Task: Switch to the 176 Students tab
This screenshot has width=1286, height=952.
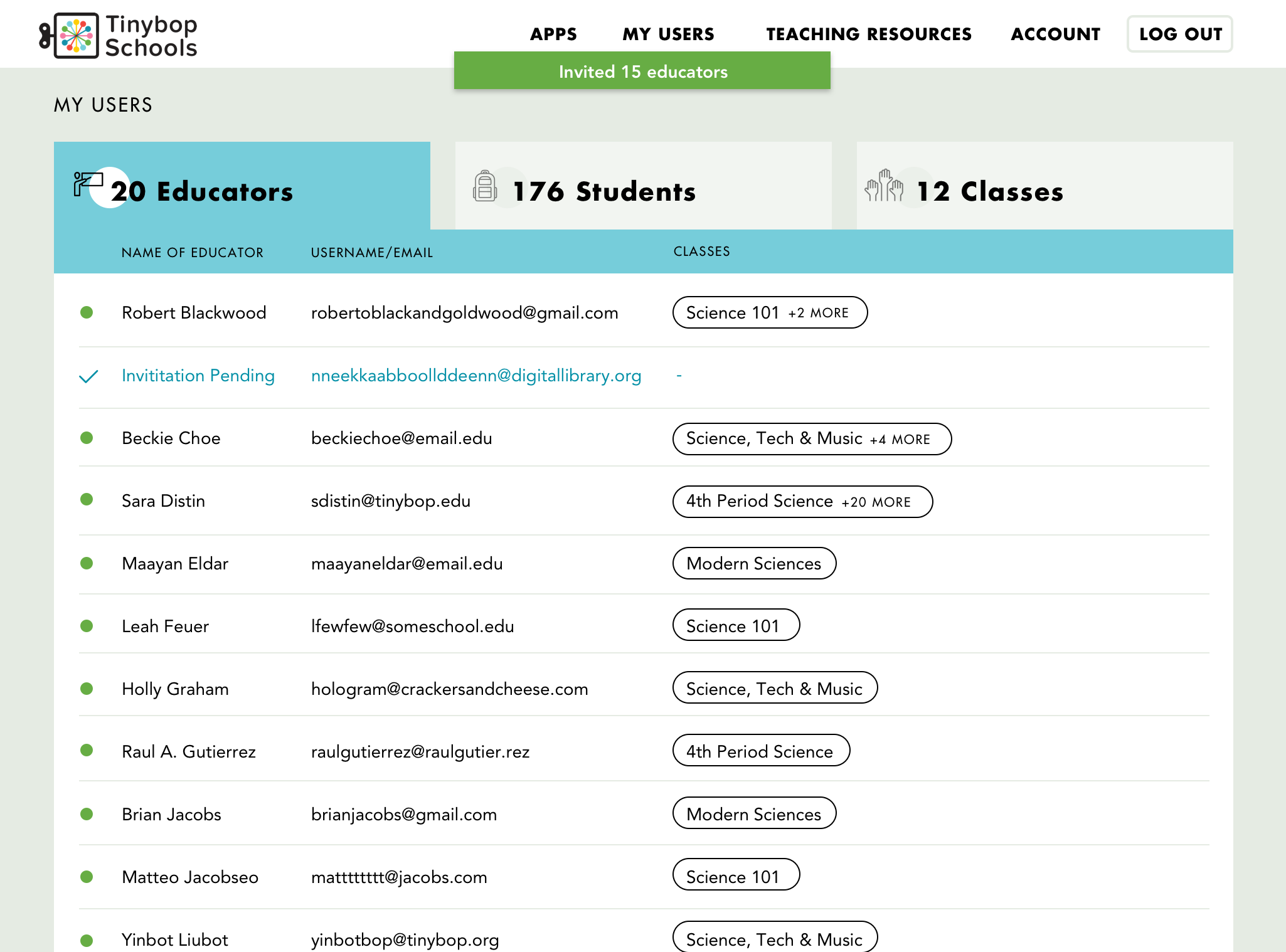Action: 644,186
